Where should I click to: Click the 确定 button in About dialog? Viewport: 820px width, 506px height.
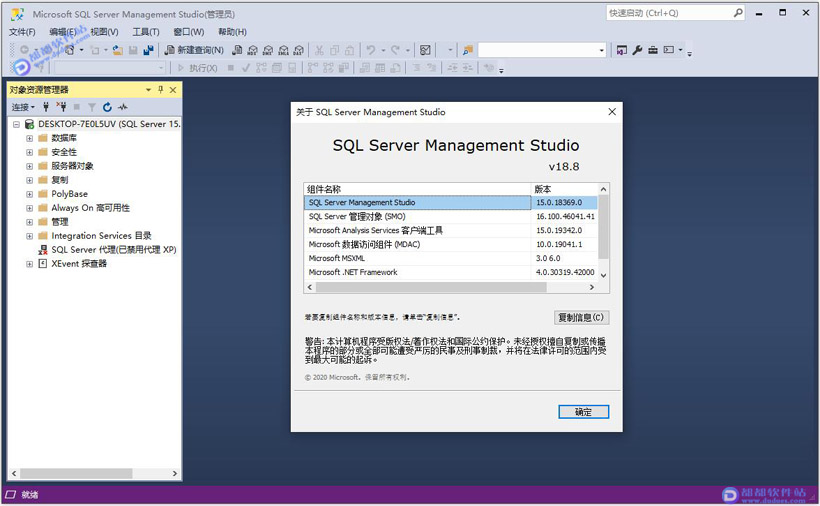(583, 412)
